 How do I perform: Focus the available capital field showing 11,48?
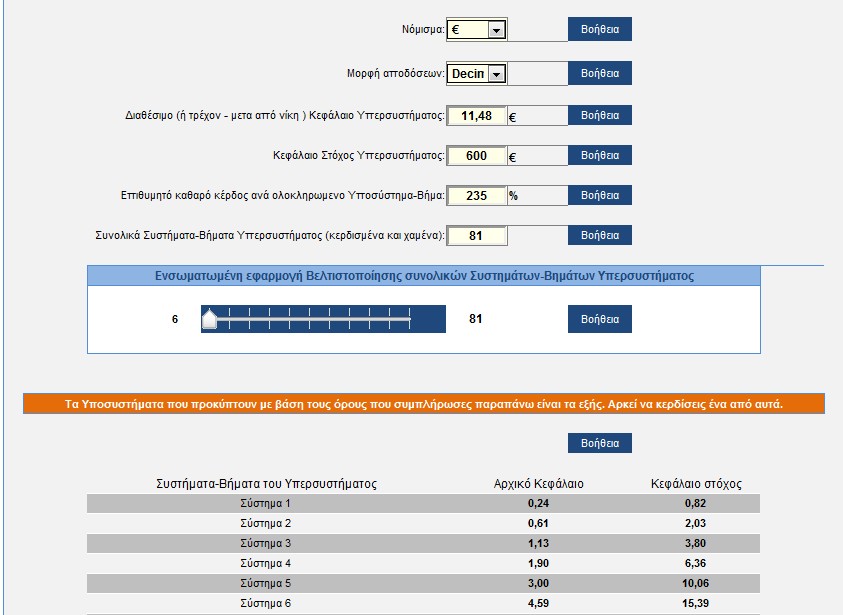(476, 116)
